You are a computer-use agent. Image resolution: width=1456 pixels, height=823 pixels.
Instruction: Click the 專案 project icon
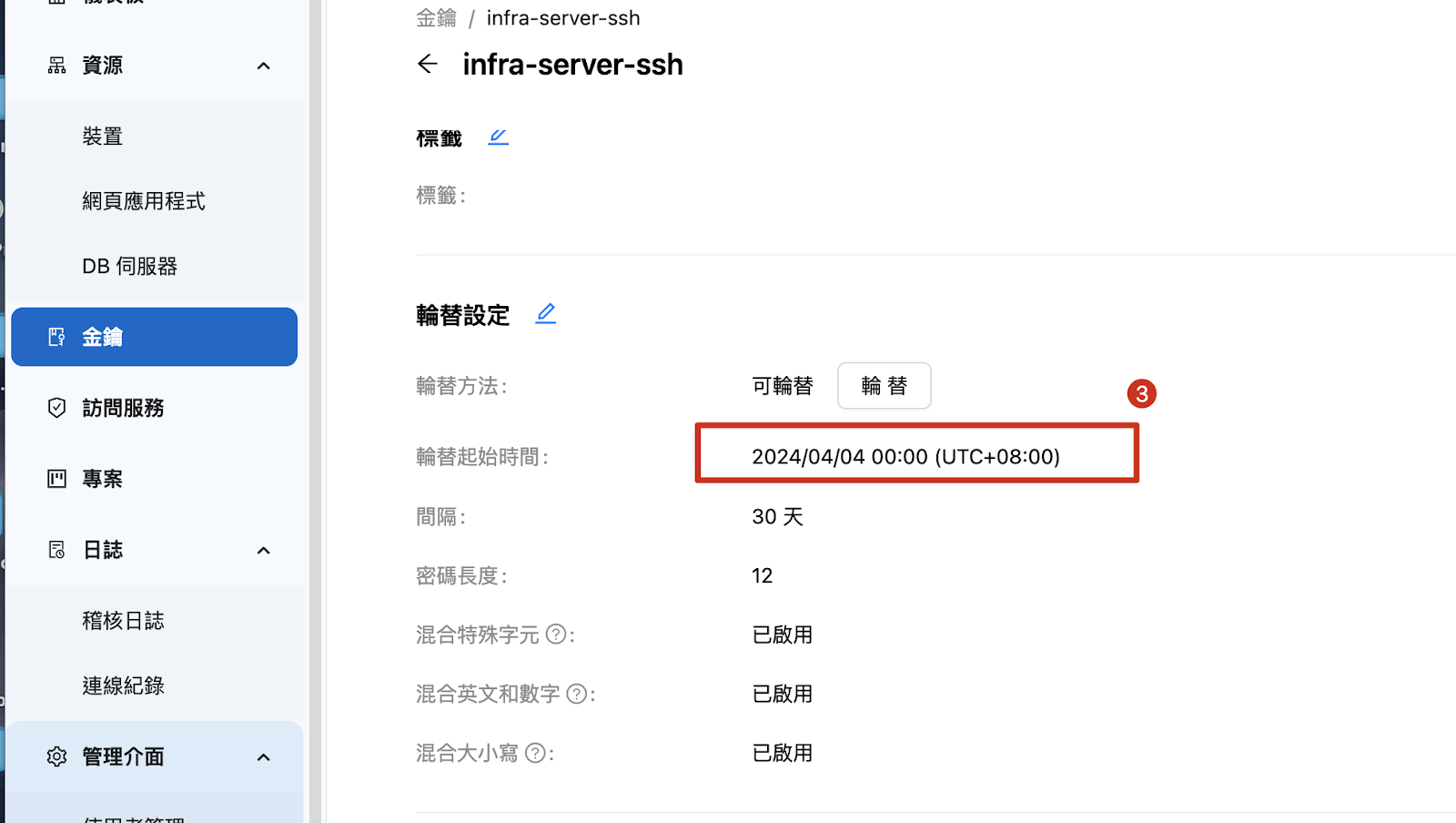click(56, 479)
